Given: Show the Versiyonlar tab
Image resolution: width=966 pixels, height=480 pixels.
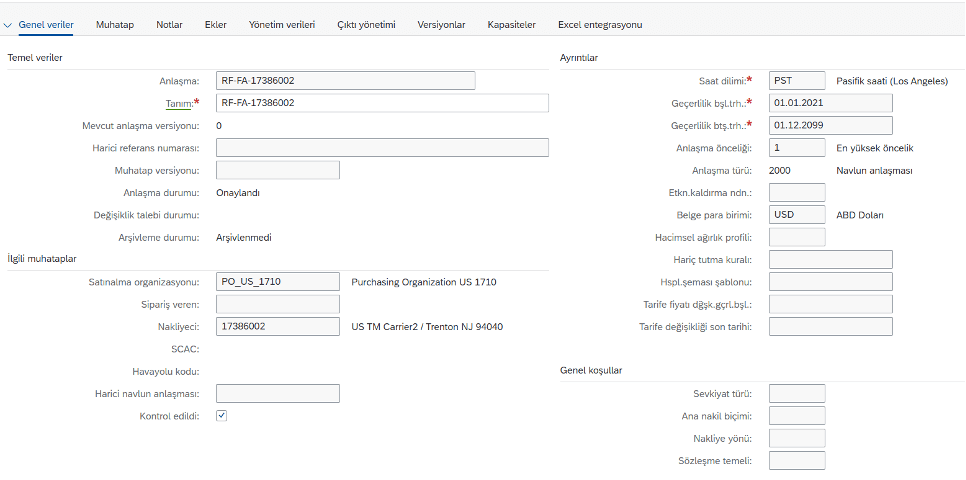Looking at the screenshot, I should click(441, 24).
